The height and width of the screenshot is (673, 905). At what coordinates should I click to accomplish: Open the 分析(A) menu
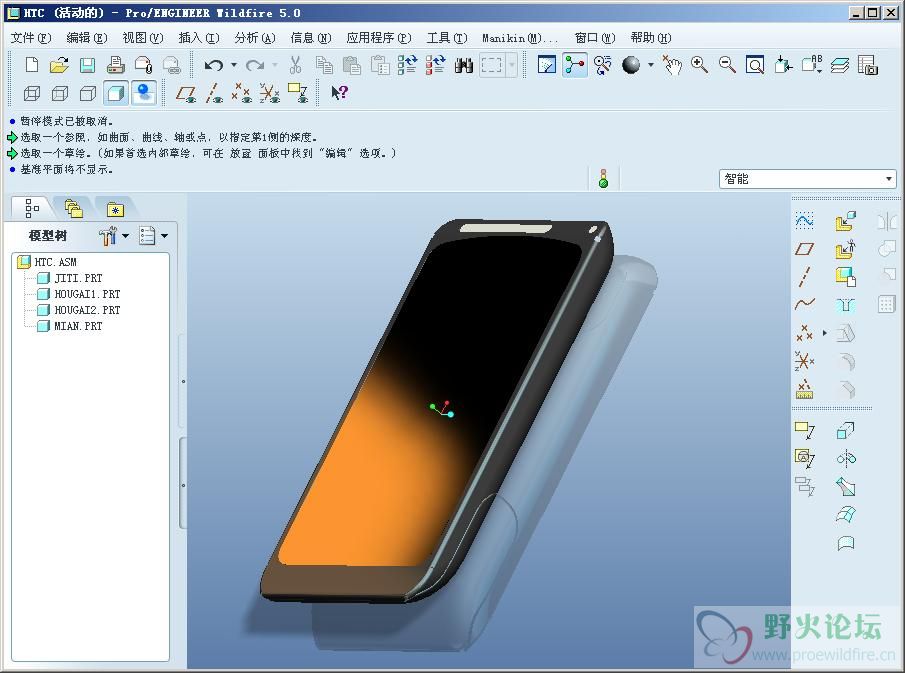point(255,38)
